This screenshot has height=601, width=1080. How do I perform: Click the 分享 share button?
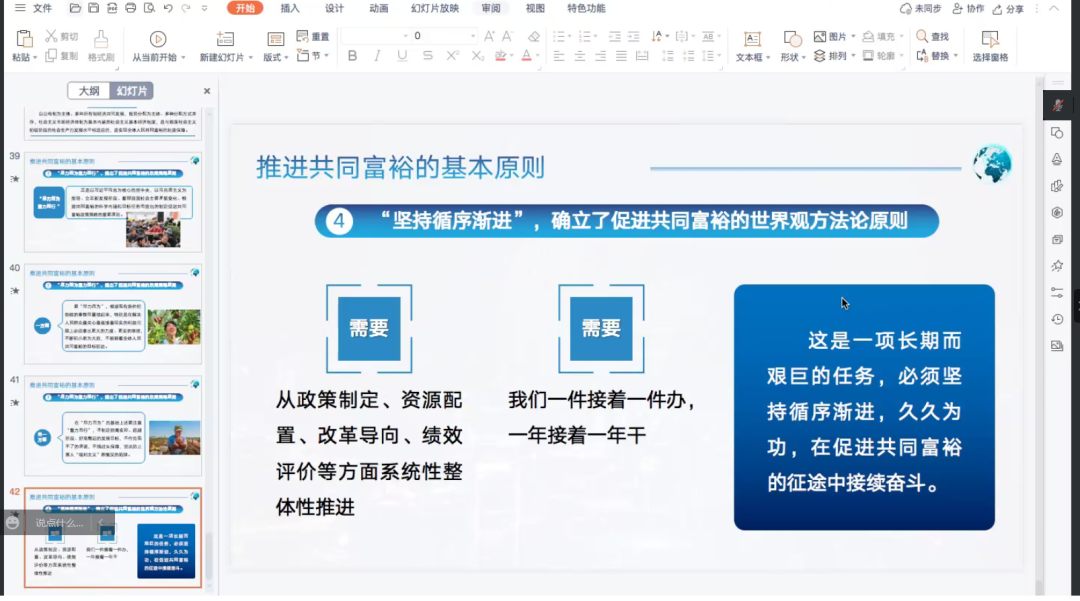(x=1009, y=8)
